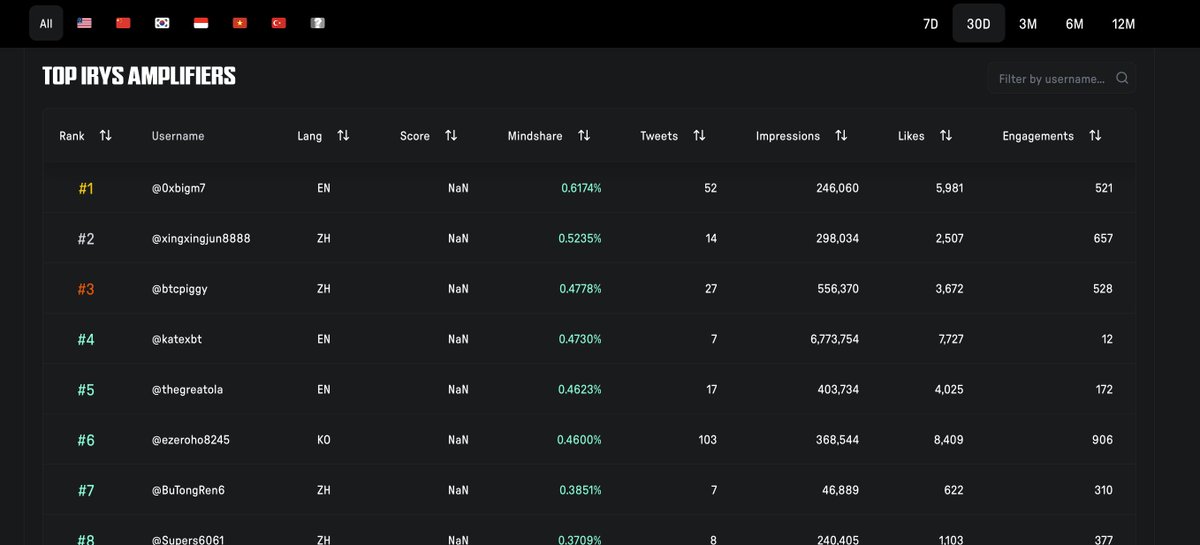Select the All languages filter
Screen dimensions: 1200x545
click(x=46, y=23)
